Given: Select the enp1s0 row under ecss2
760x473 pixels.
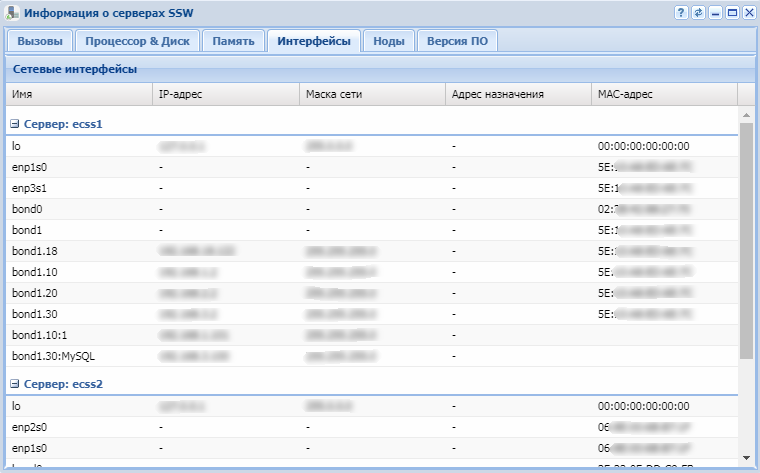Looking at the screenshot, I should pyautogui.click(x=372, y=448).
